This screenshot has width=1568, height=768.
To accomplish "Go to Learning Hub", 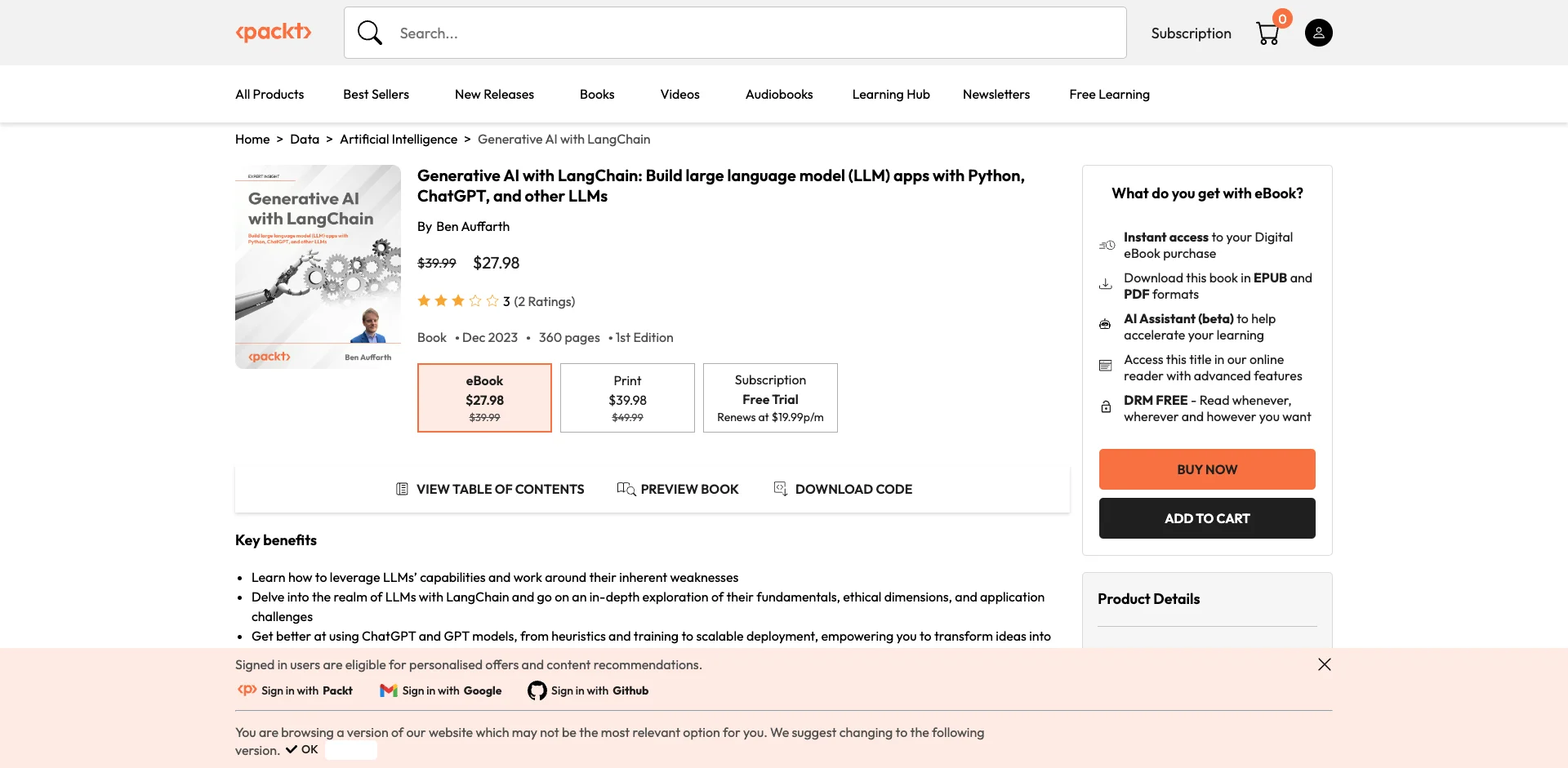I will click(x=891, y=94).
